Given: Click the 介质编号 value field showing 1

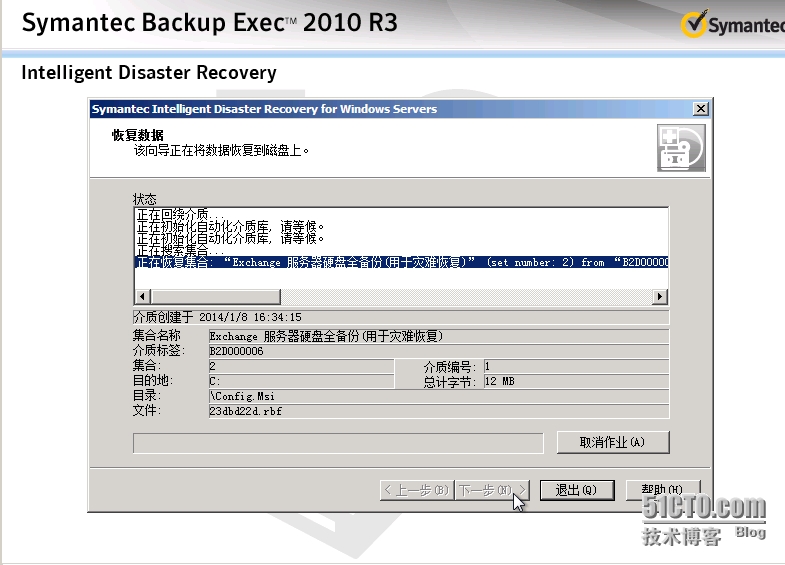Looking at the screenshot, I should tap(576, 366).
